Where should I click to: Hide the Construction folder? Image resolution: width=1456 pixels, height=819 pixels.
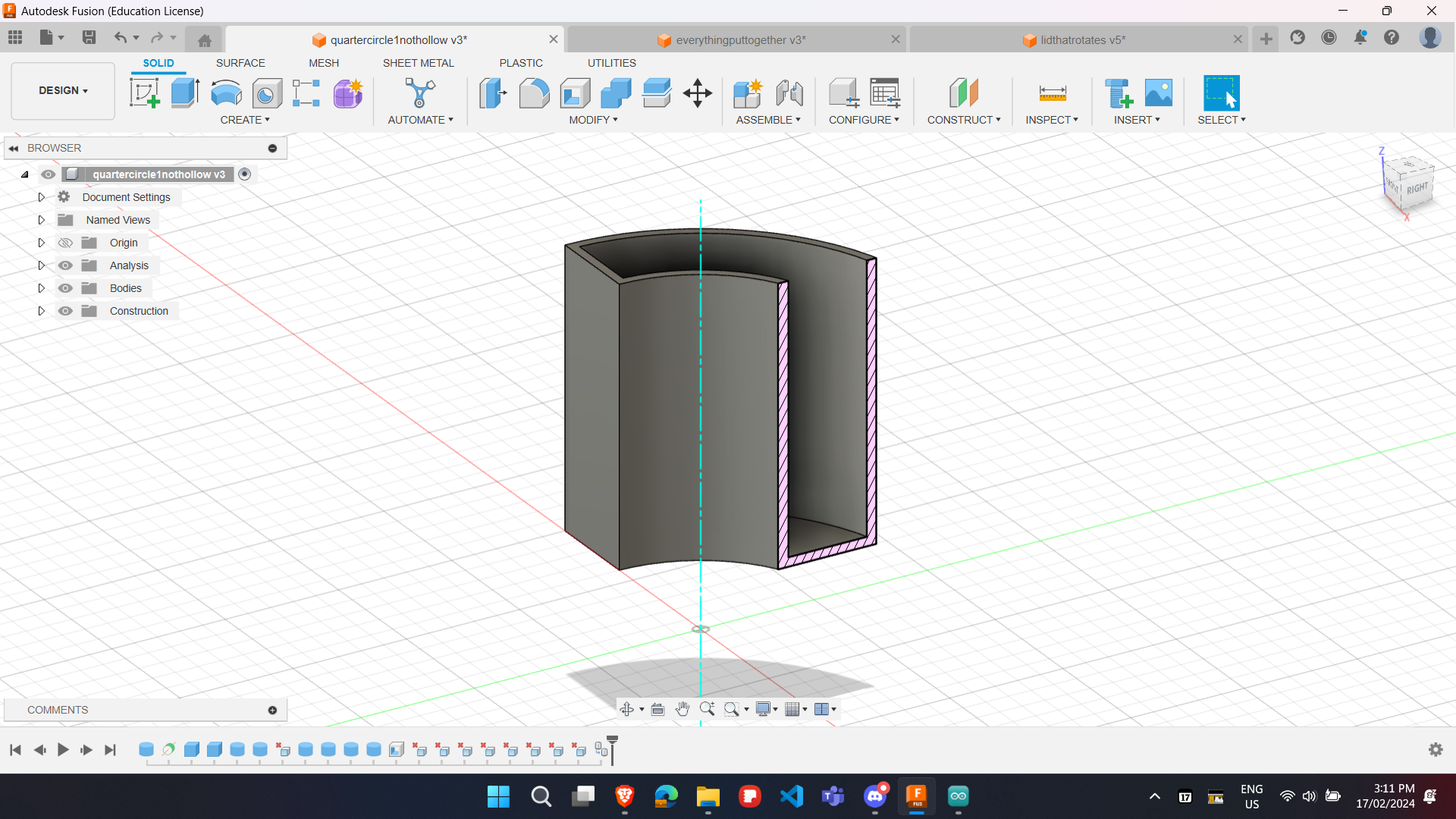(66, 311)
